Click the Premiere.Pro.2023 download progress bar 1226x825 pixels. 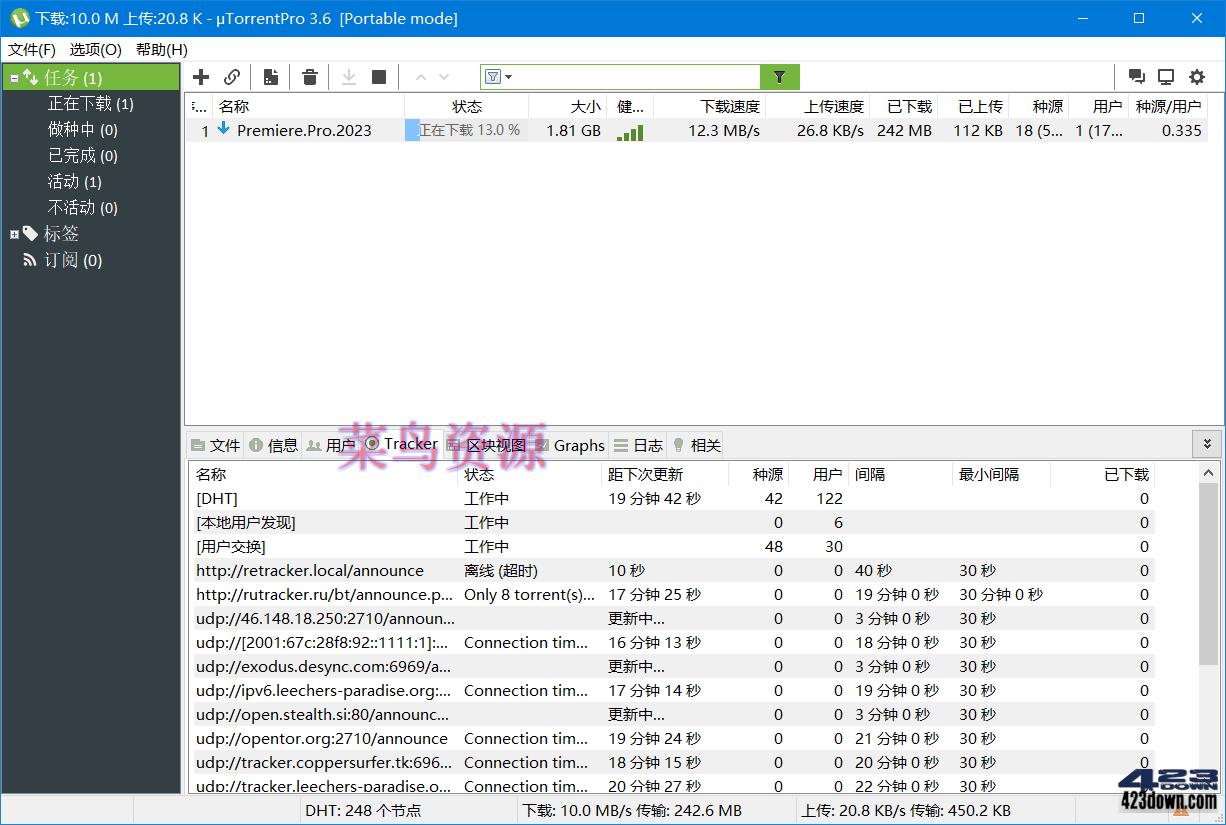click(465, 130)
